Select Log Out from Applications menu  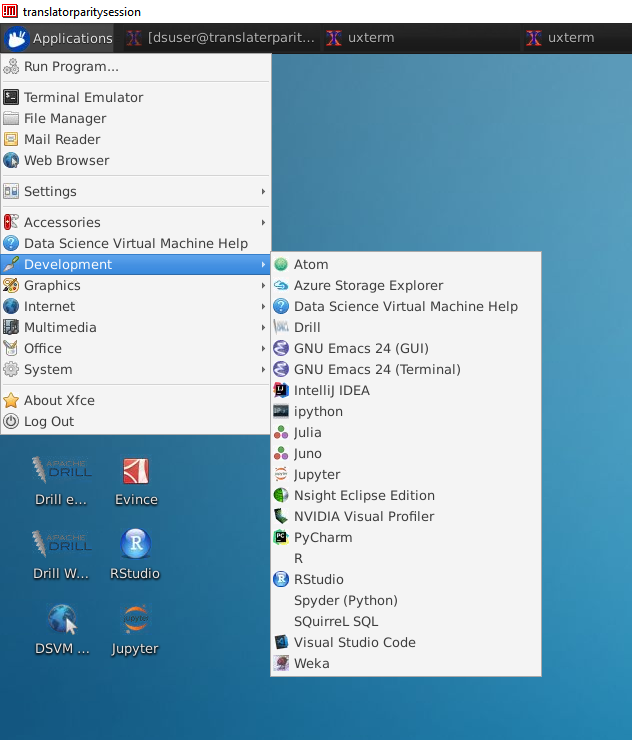(x=49, y=422)
